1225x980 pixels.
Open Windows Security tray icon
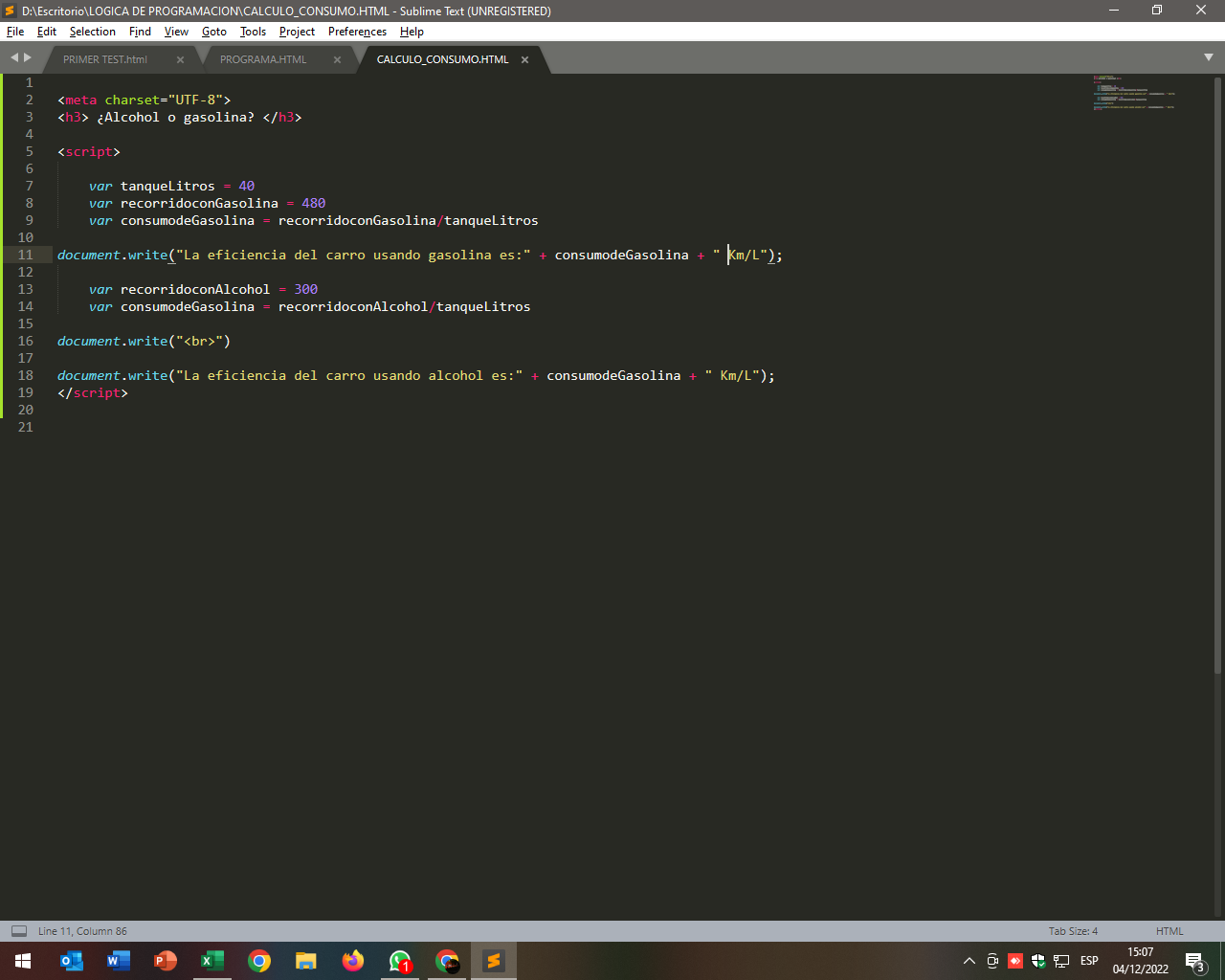point(1038,961)
